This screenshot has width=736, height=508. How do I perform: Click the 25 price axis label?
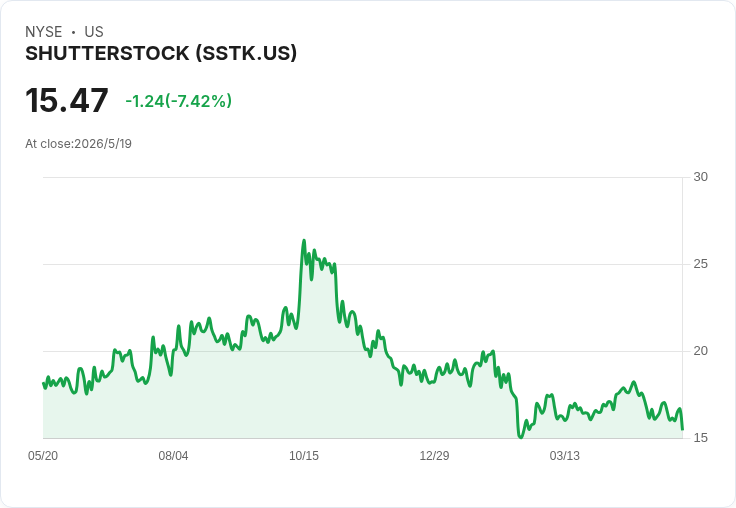point(700,264)
